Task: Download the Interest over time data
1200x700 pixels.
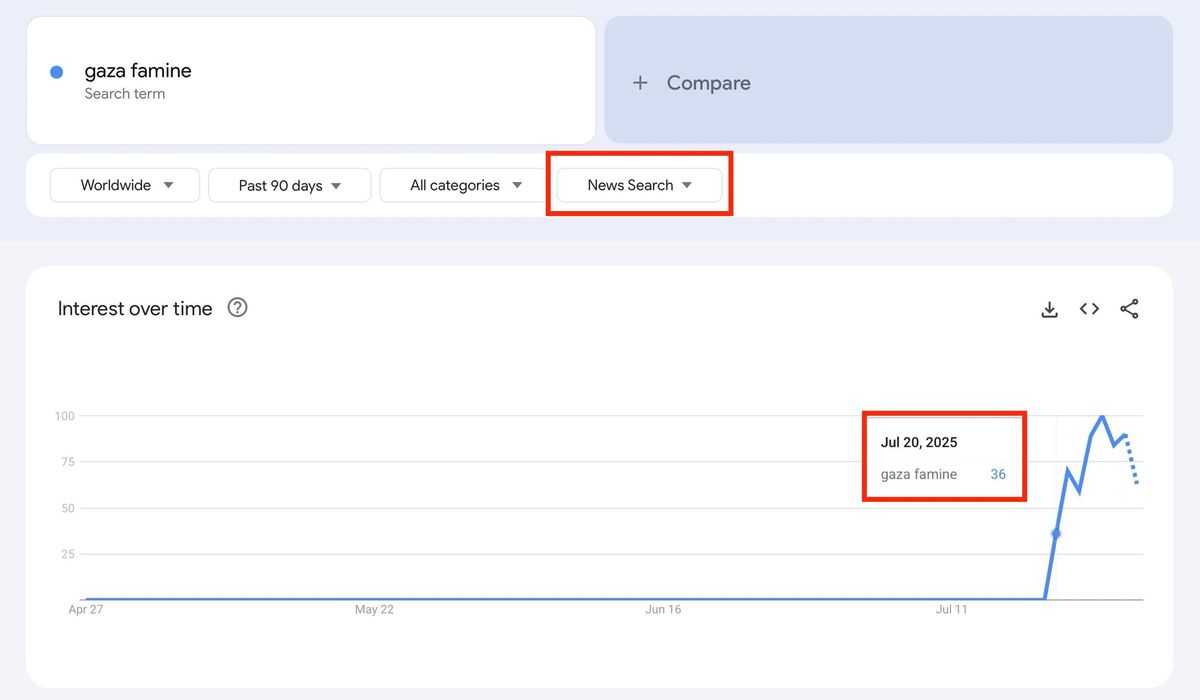Action: 1049,309
